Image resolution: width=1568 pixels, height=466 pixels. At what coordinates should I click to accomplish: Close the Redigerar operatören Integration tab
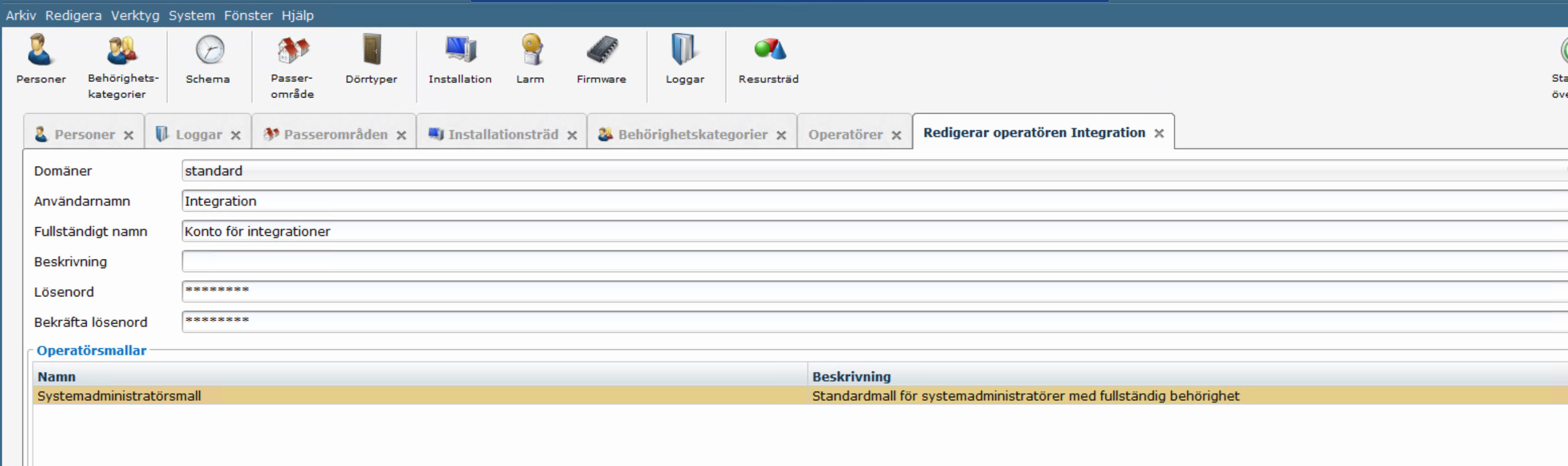[1159, 133]
